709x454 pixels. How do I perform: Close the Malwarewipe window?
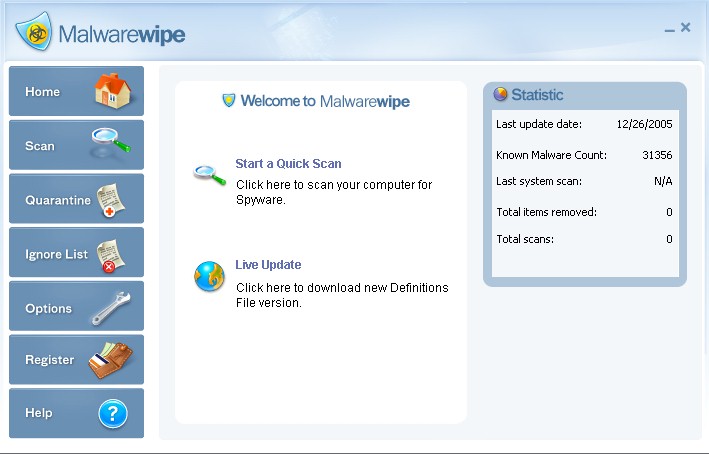point(685,28)
